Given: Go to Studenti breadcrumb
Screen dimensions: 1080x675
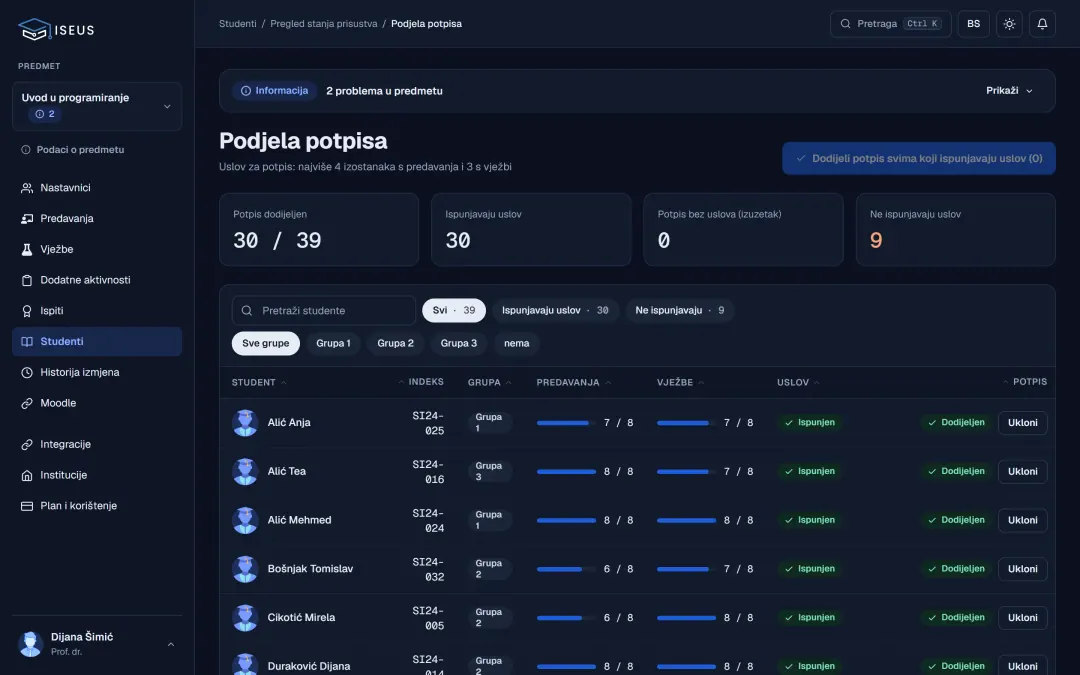Looking at the screenshot, I should click(238, 24).
